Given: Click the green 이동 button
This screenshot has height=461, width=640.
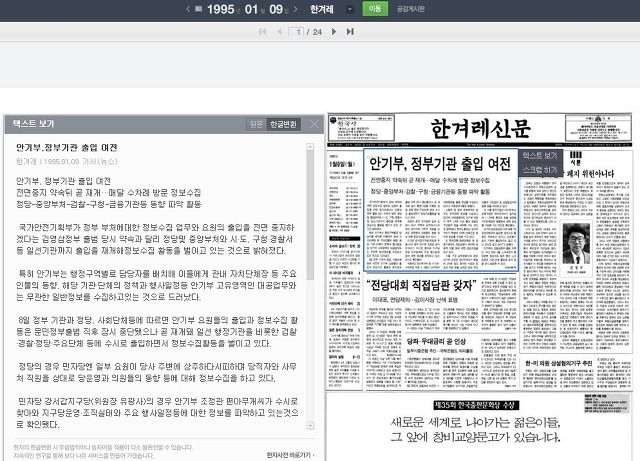Looking at the screenshot, I should point(375,9).
